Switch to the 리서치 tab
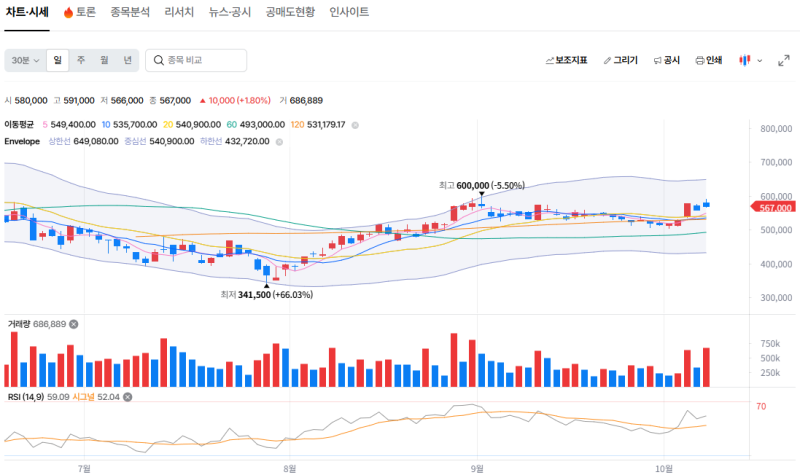The height and width of the screenshot is (475, 800). click(179, 12)
